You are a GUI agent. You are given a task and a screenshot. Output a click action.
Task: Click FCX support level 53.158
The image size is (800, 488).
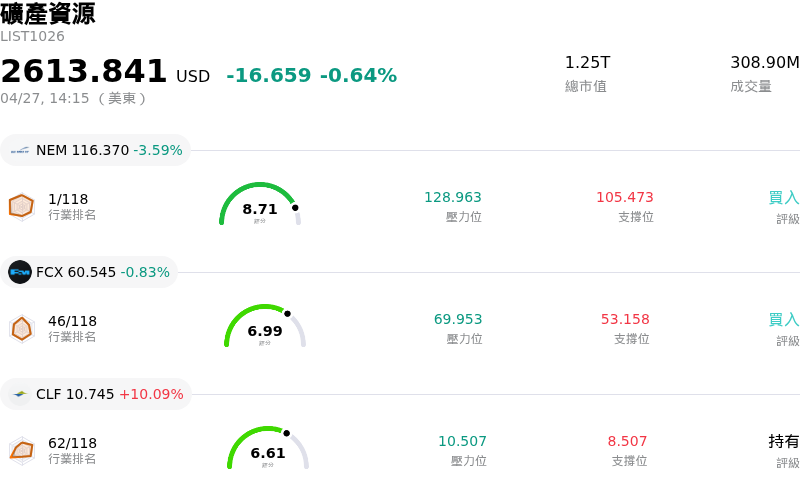[x=625, y=319]
